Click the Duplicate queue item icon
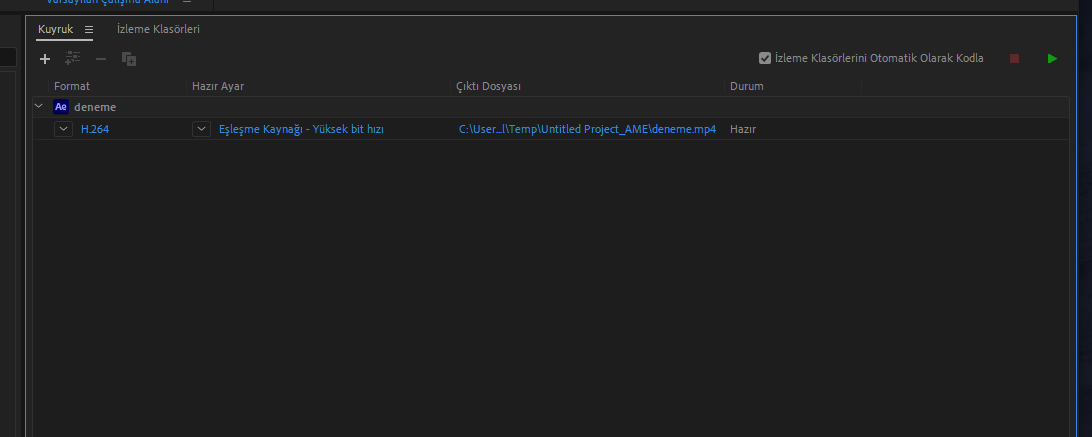This screenshot has width=1092, height=437. coord(129,59)
